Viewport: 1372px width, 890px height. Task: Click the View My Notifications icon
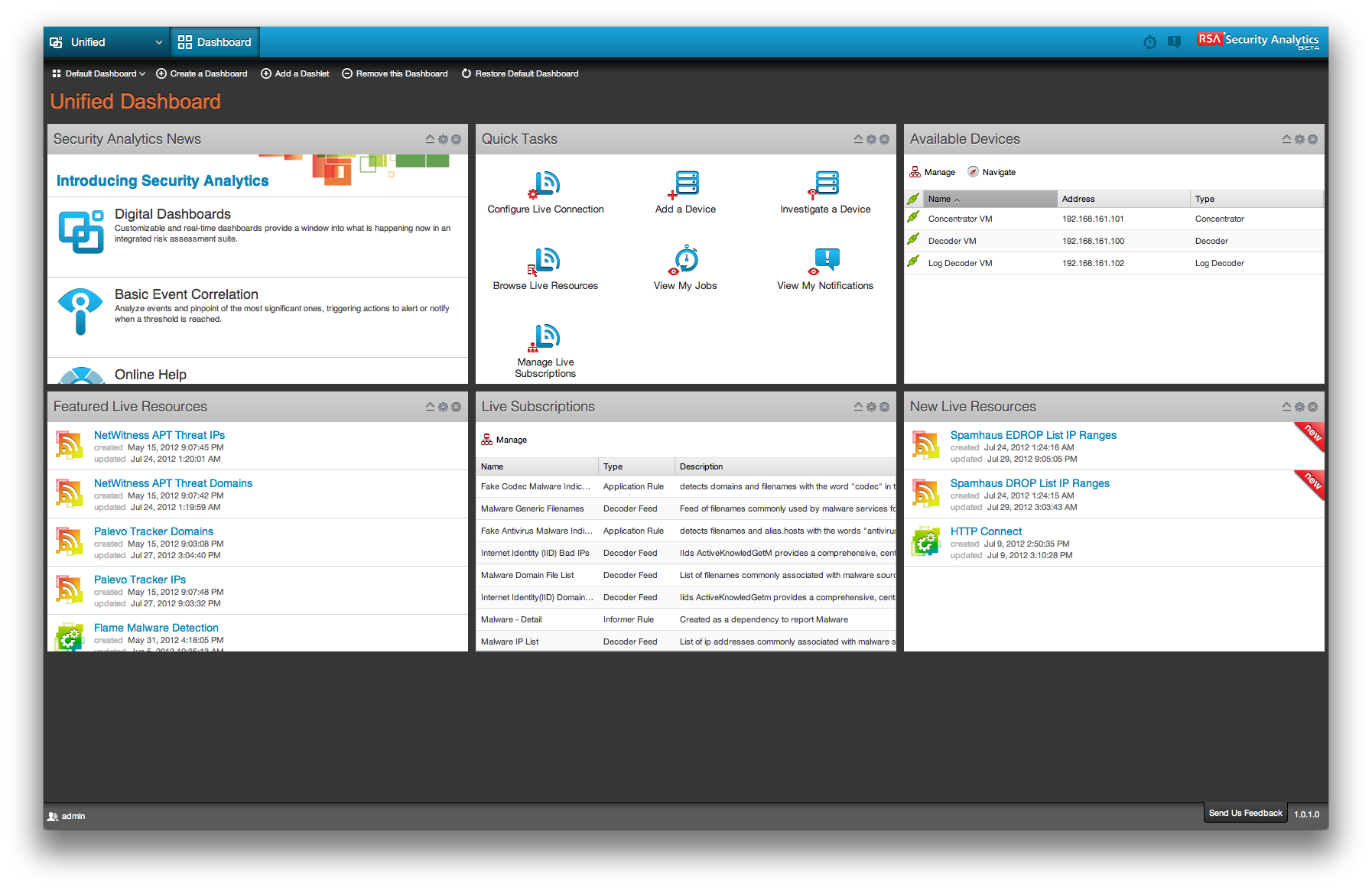pyautogui.click(x=825, y=261)
